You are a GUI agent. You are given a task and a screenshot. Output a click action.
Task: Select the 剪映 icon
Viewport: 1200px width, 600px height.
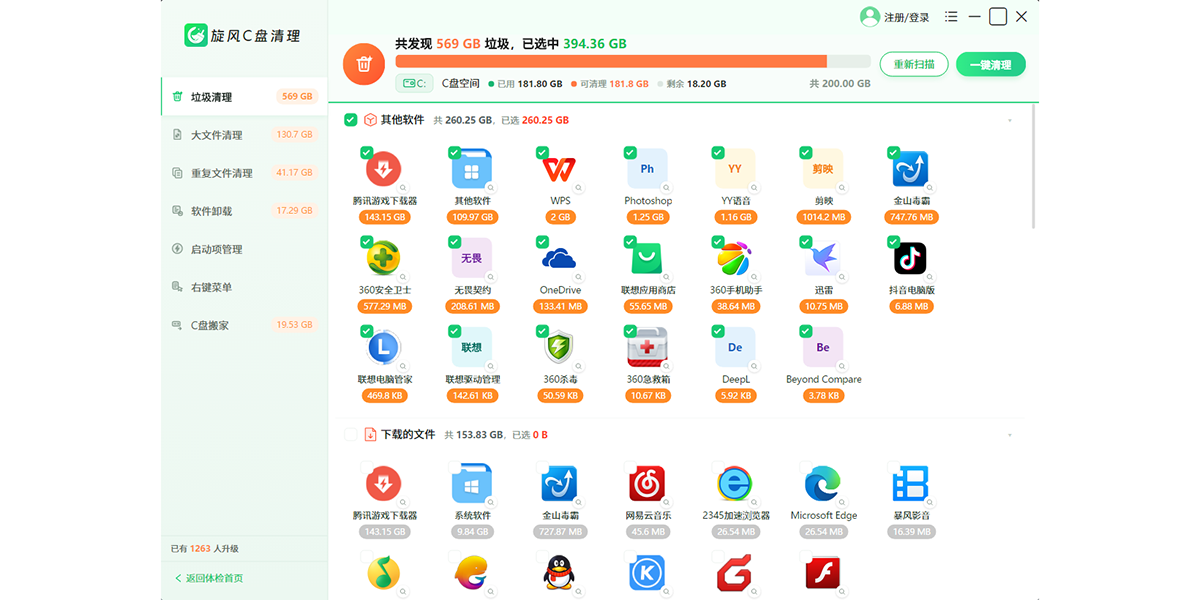[x=823, y=169]
